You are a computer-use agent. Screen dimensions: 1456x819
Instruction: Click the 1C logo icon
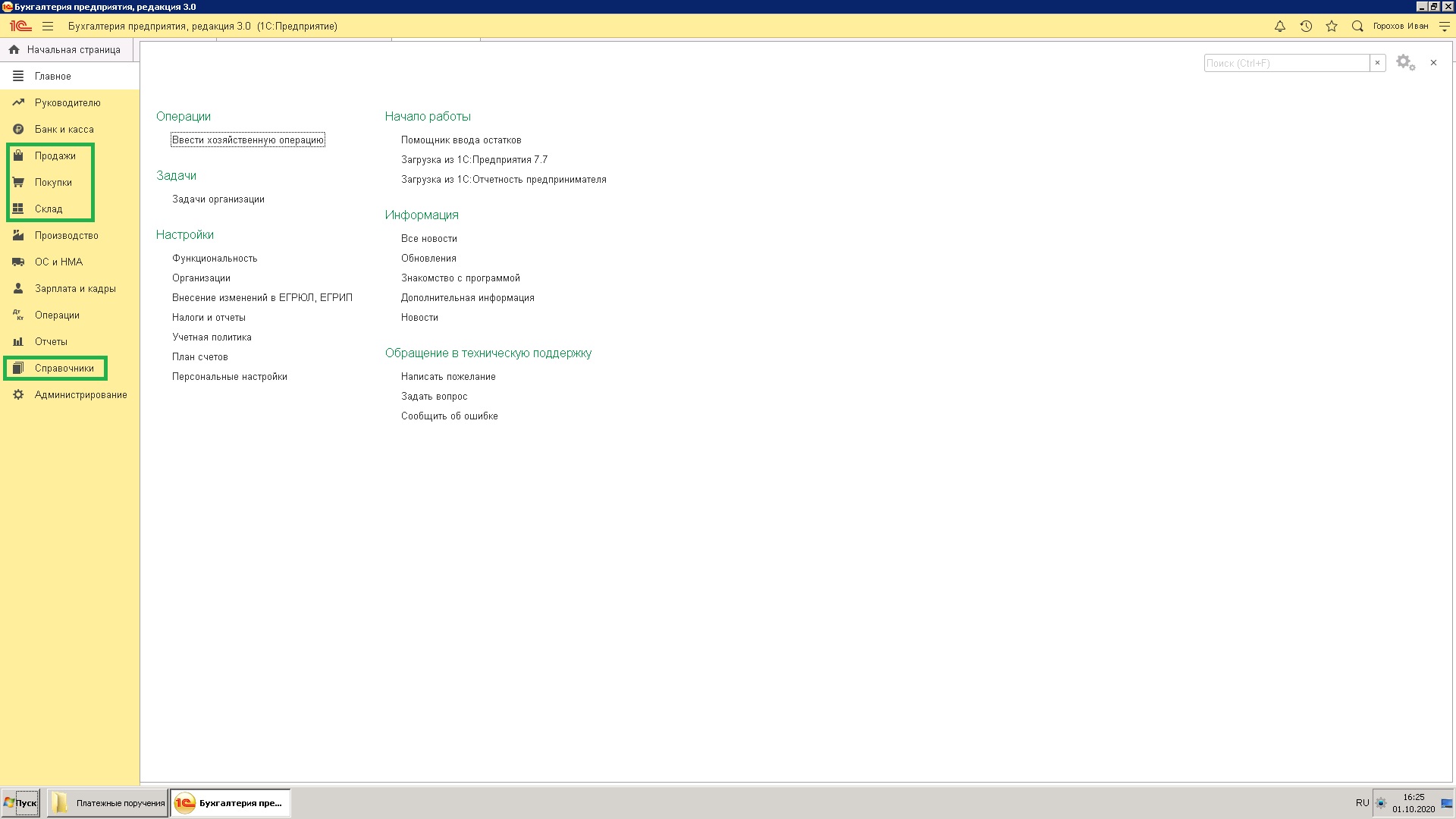click(20, 27)
